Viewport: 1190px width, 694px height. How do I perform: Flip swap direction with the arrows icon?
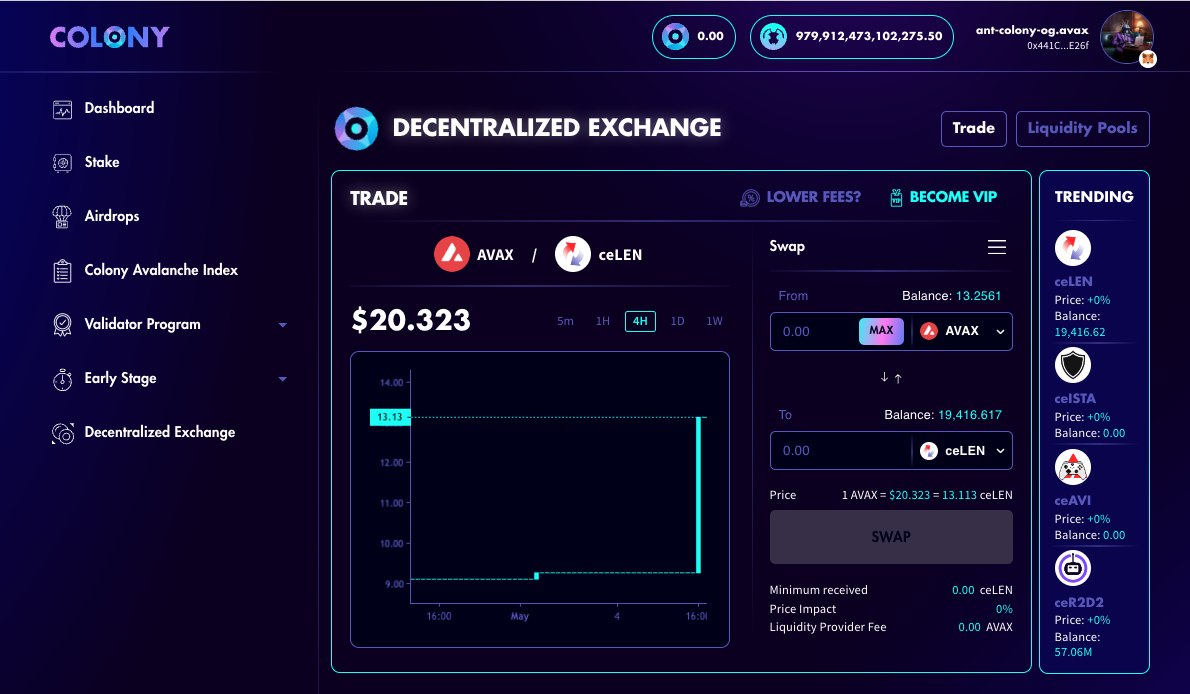(891, 377)
